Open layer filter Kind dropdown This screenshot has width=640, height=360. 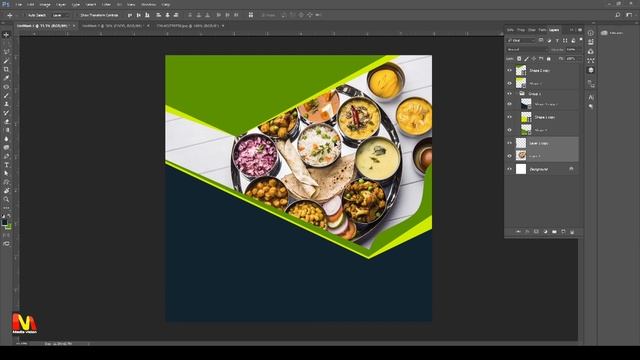[x=521, y=40]
